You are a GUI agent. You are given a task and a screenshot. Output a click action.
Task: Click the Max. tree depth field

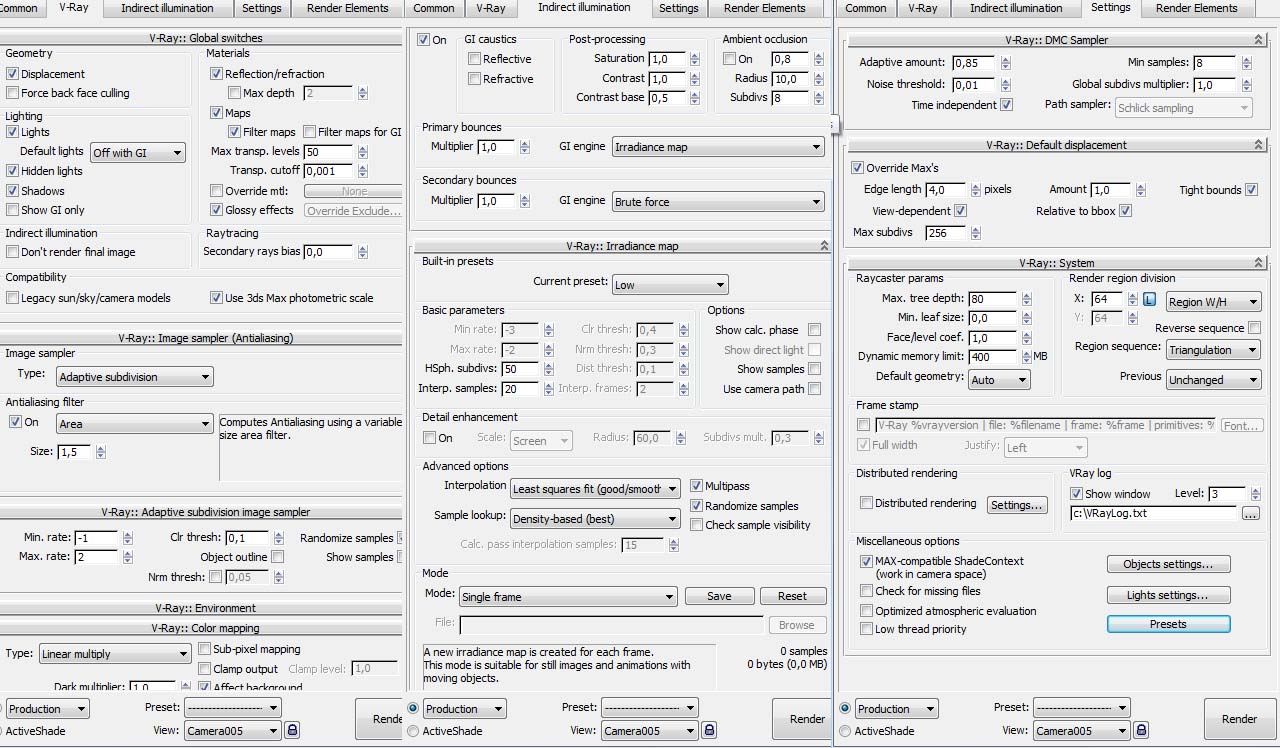point(991,299)
